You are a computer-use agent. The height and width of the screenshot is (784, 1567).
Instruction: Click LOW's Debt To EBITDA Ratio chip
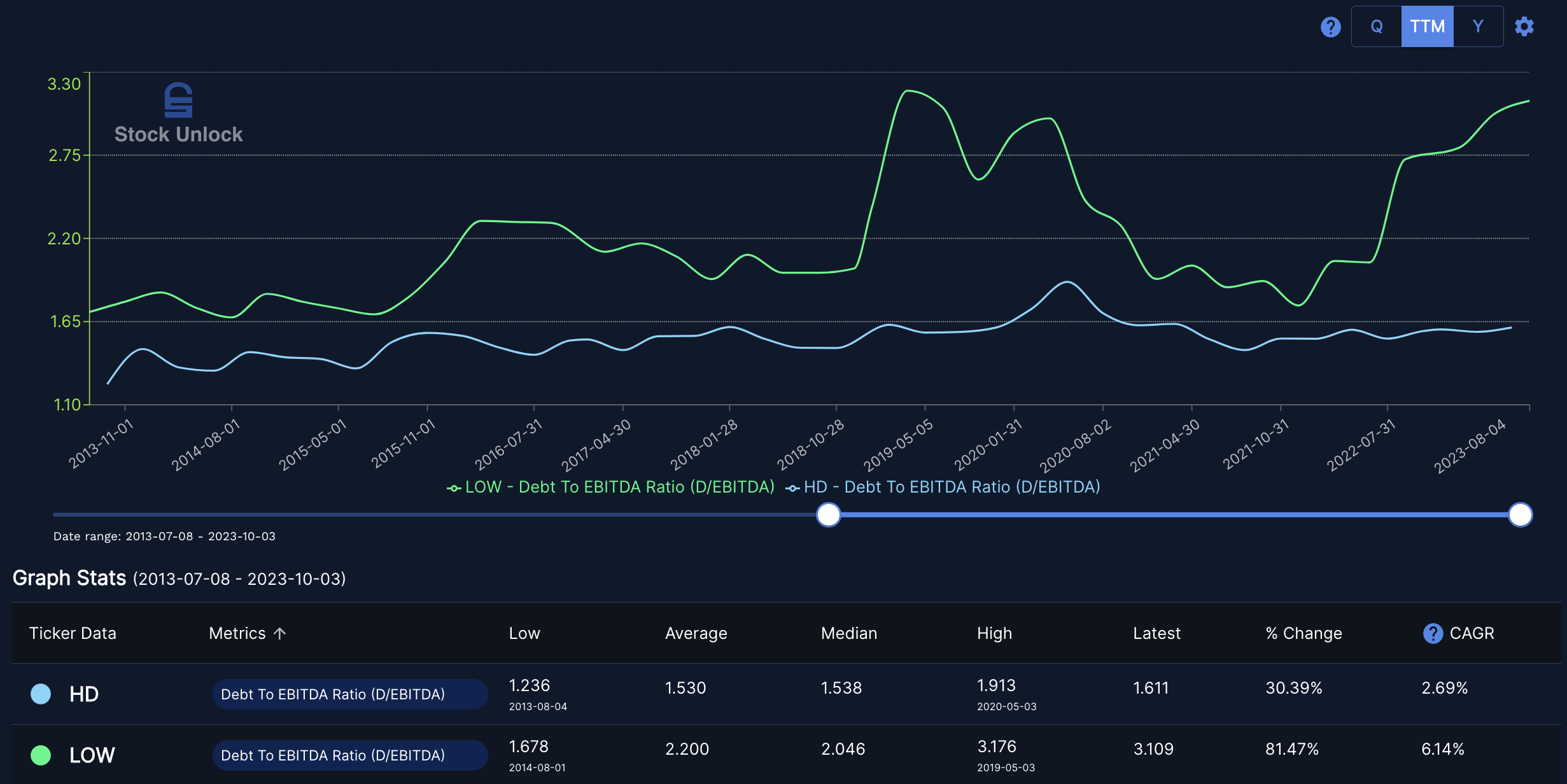(350, 755)
